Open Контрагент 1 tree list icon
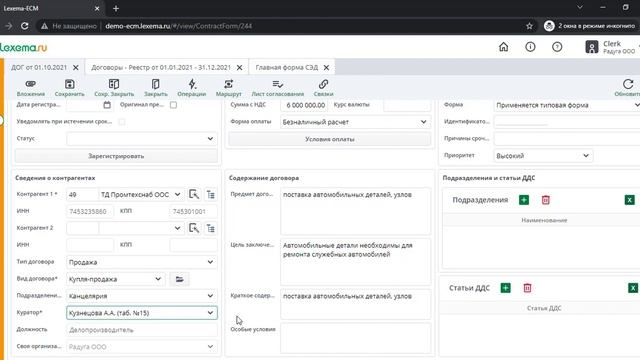 point(211,194)
